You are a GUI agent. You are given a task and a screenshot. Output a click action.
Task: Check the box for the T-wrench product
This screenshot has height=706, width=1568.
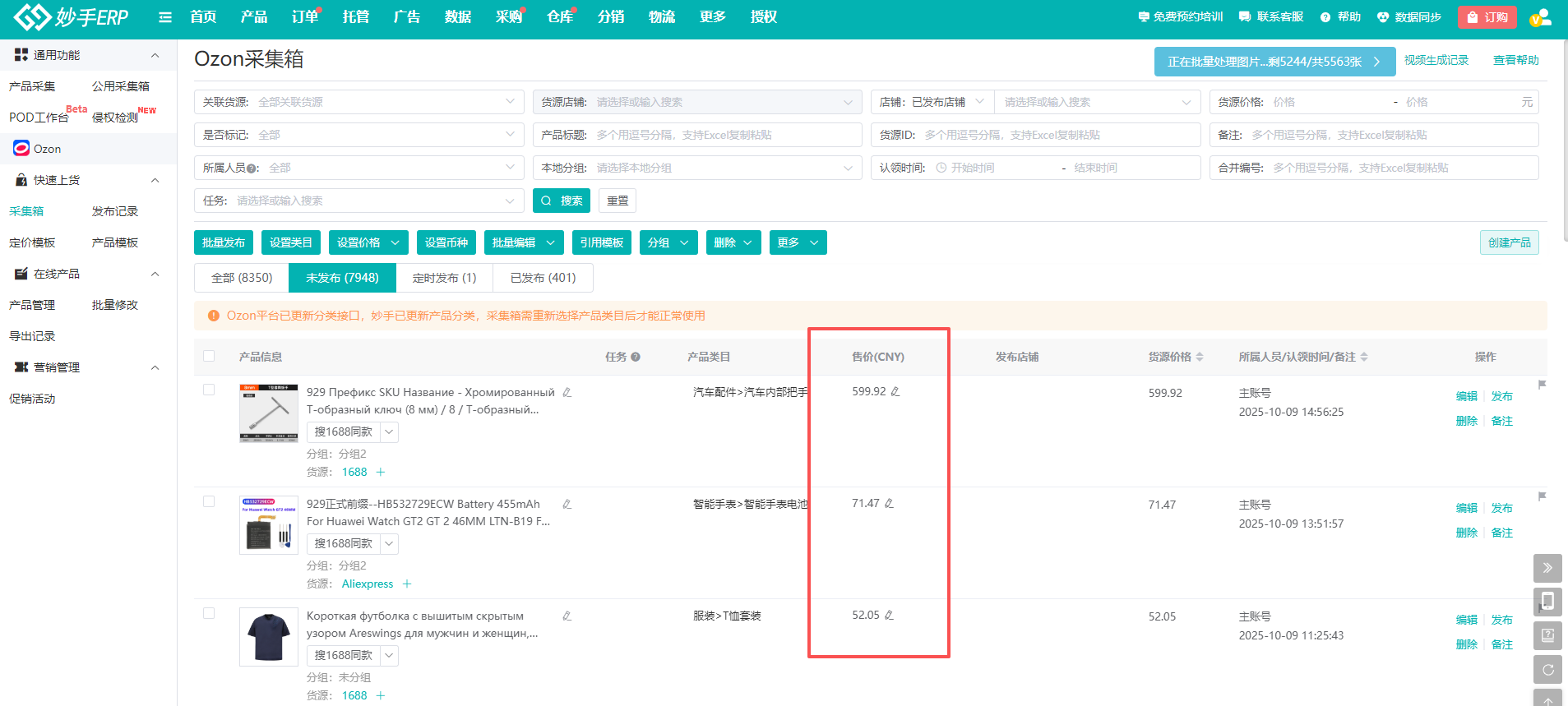pos(209,390)
